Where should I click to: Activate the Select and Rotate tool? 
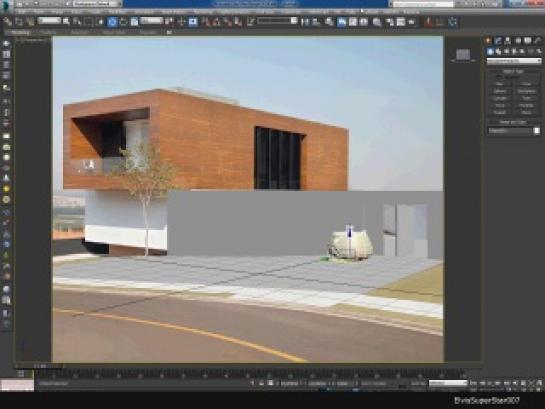pyautogui.click(x=123, y=22)
